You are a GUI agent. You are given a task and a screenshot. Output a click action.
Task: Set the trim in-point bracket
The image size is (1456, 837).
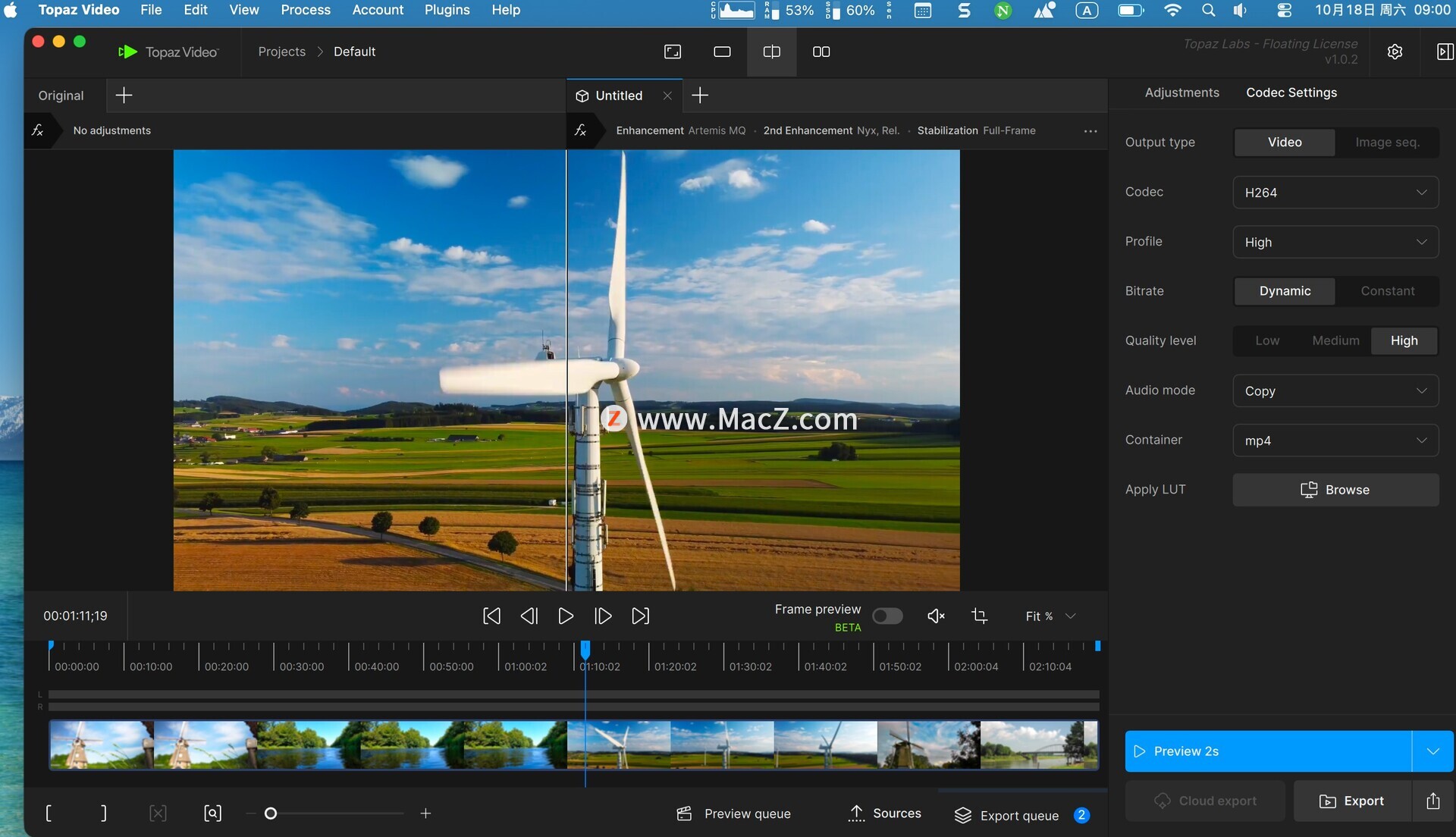pos(49,813)
